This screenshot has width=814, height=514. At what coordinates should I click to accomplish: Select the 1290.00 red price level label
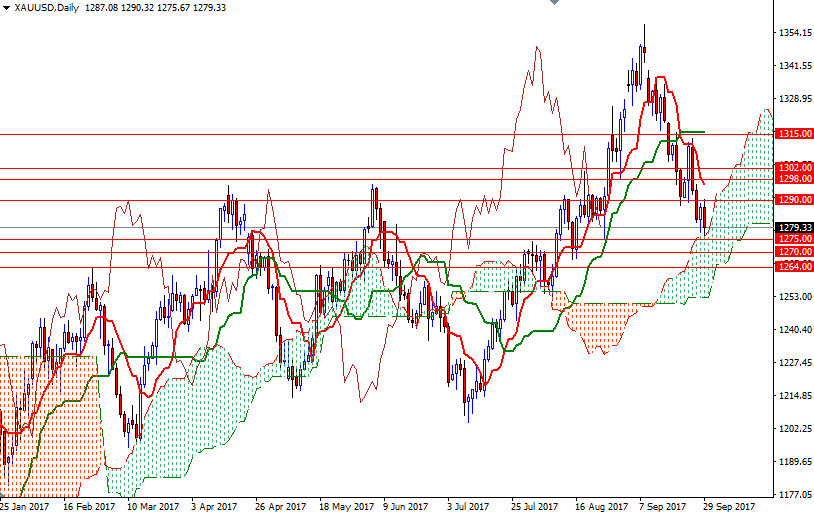pyautogui.click(x=794, y=199)
